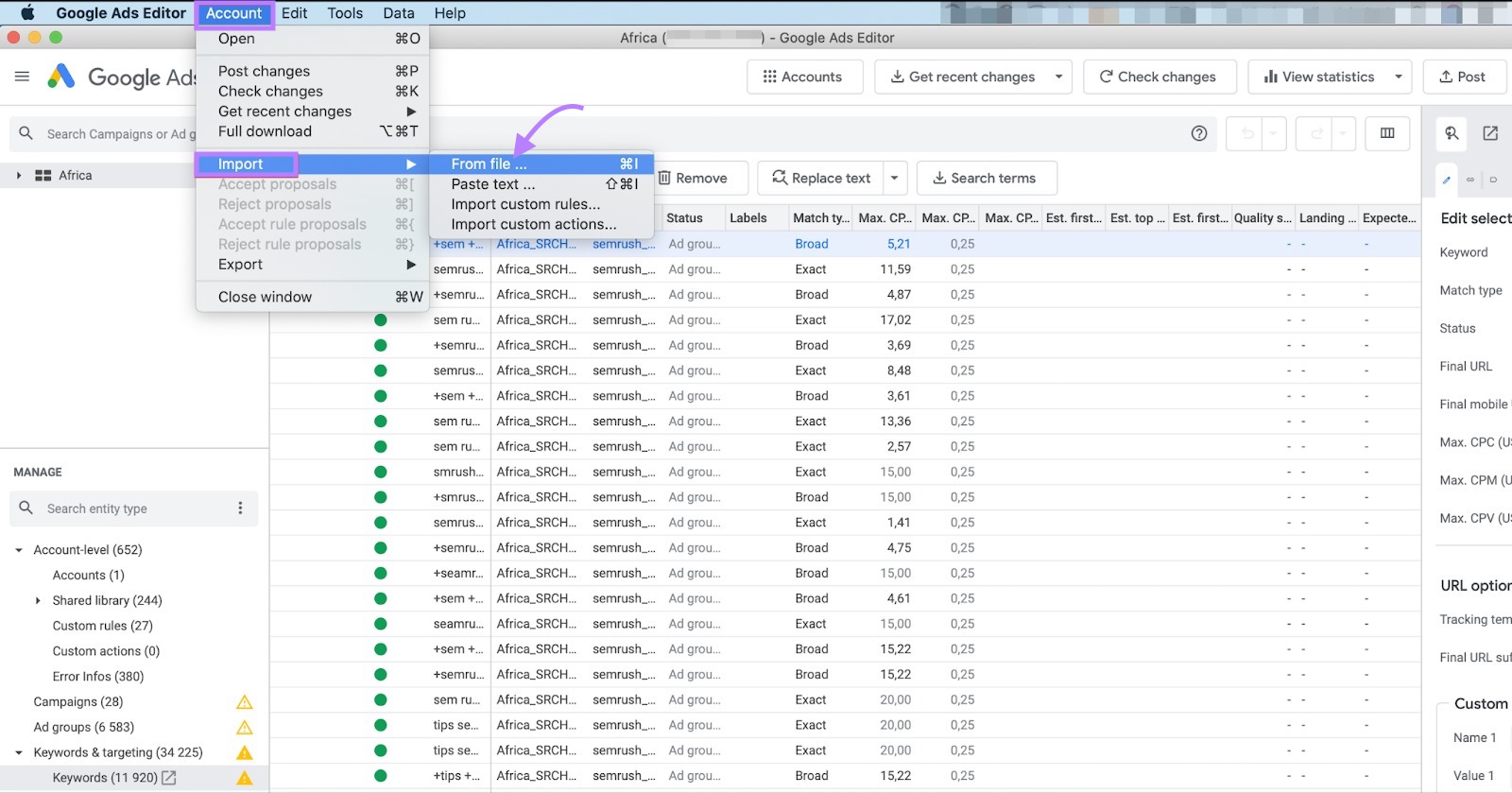
Task: Select 'Close window' menu item
Action: tap(312, 297)
